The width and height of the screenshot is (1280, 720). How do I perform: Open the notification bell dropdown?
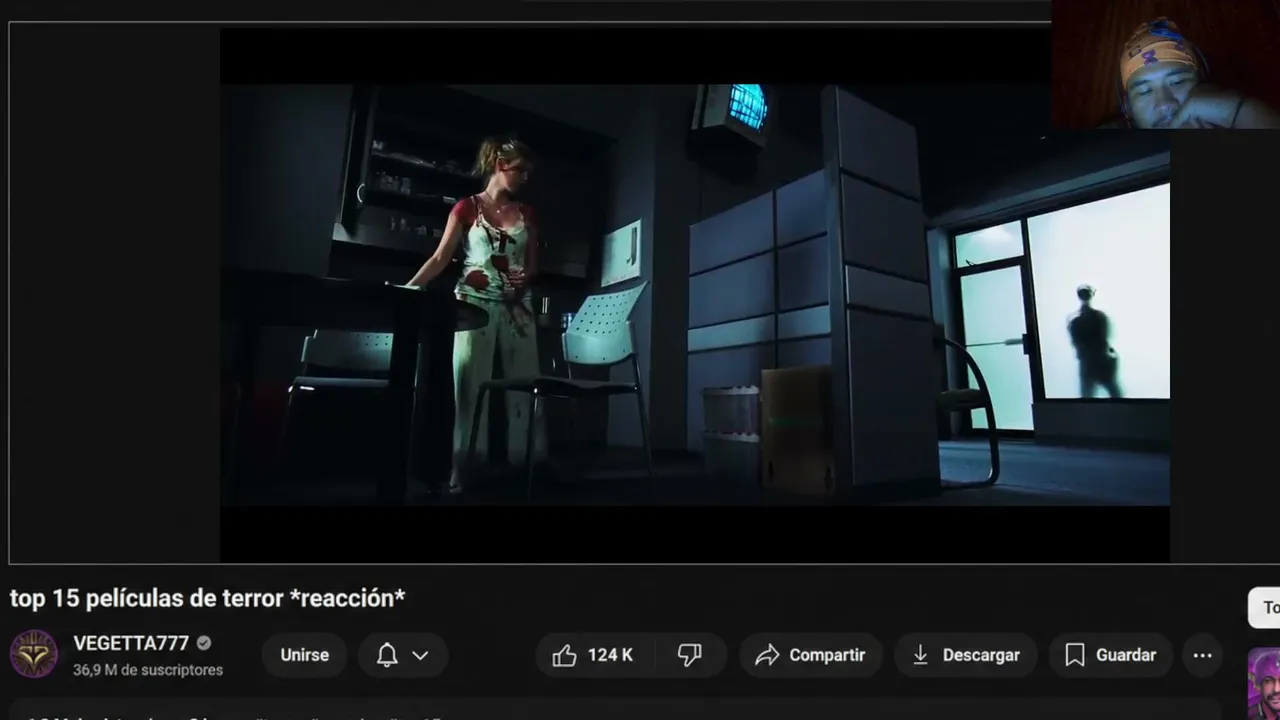[402, 655]
